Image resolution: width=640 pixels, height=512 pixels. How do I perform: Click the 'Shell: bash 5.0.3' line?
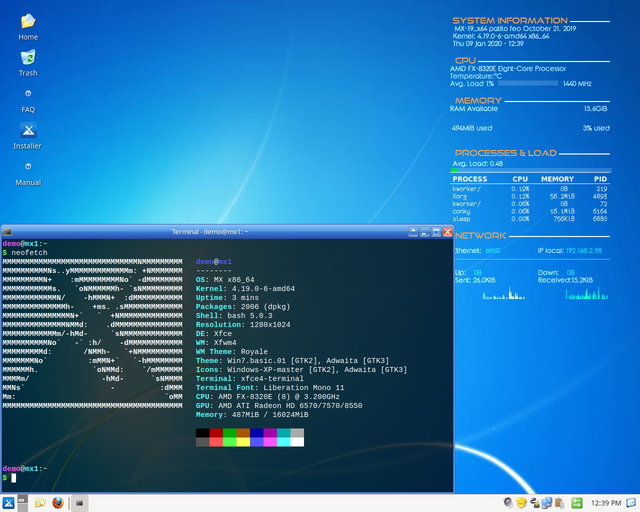click(x=234, y=316)
